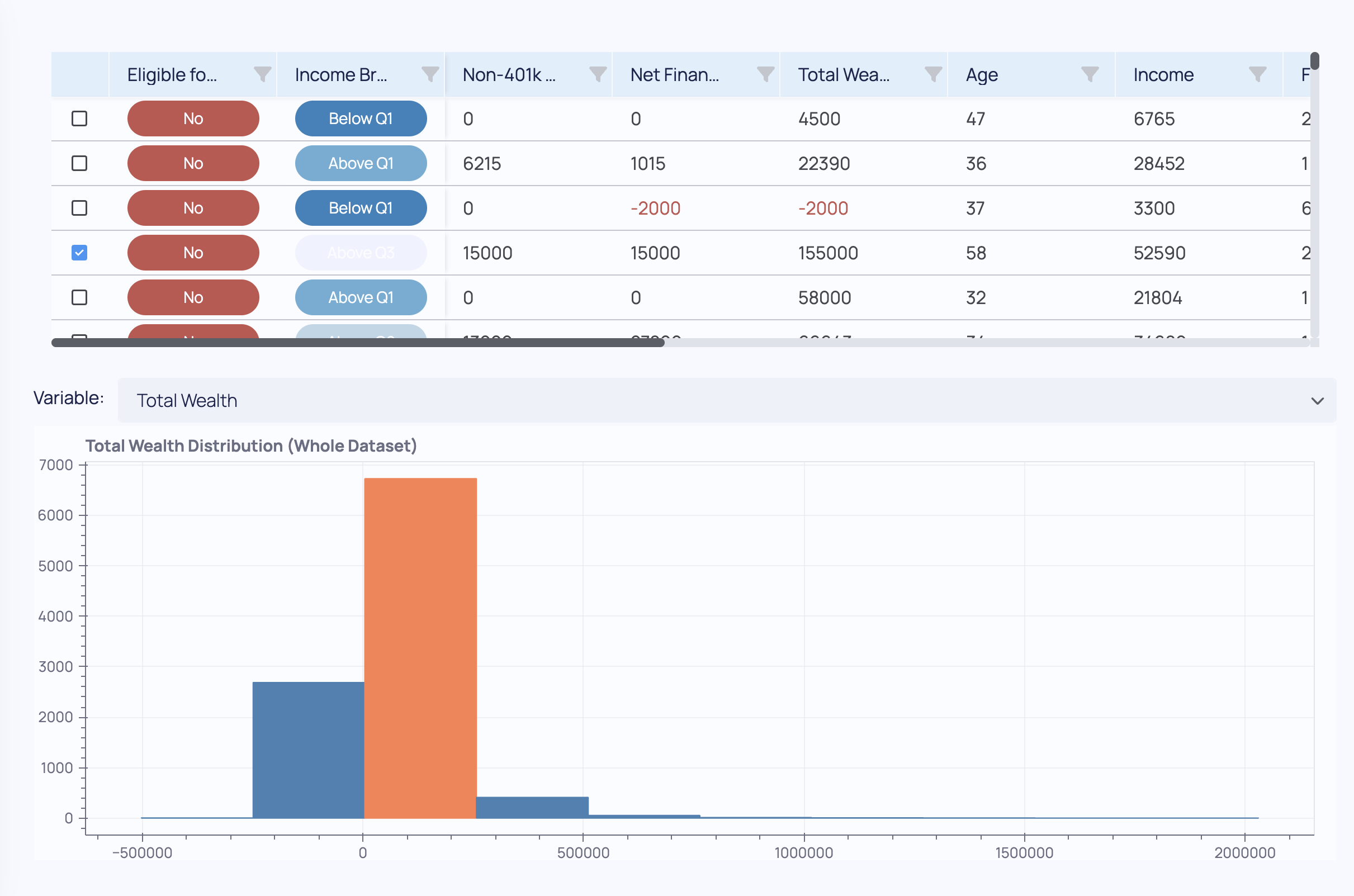Click Above Q1 badge in income 21804 row
1354x896 pixels.
pos(361,297)
